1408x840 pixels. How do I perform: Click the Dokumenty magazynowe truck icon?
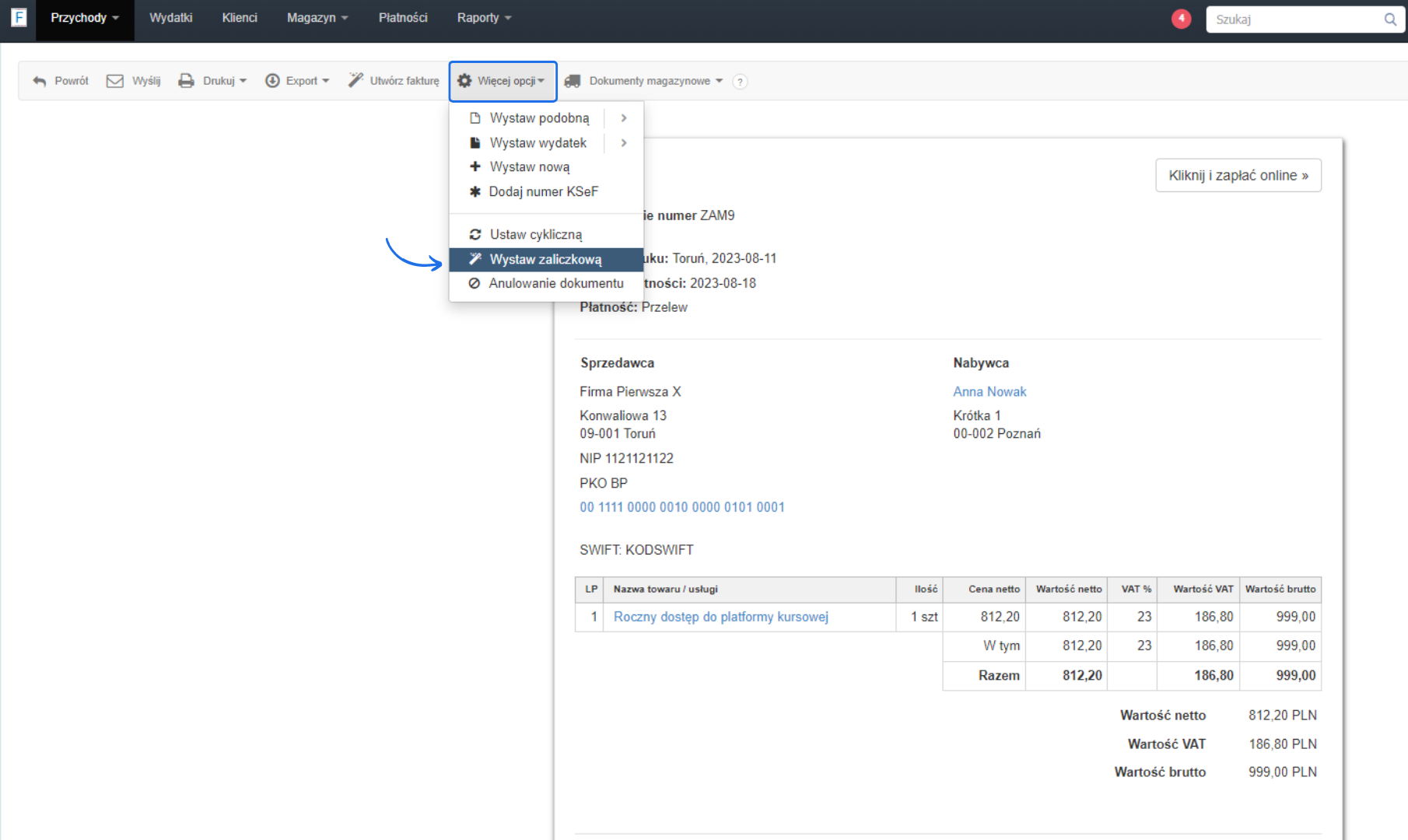(573, 81)
